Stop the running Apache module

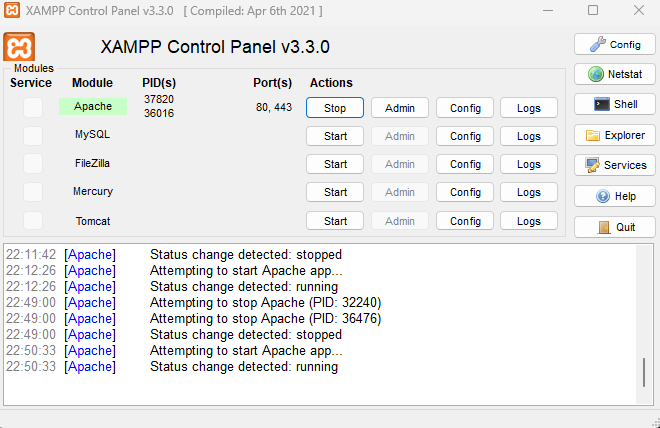point(335,108)
